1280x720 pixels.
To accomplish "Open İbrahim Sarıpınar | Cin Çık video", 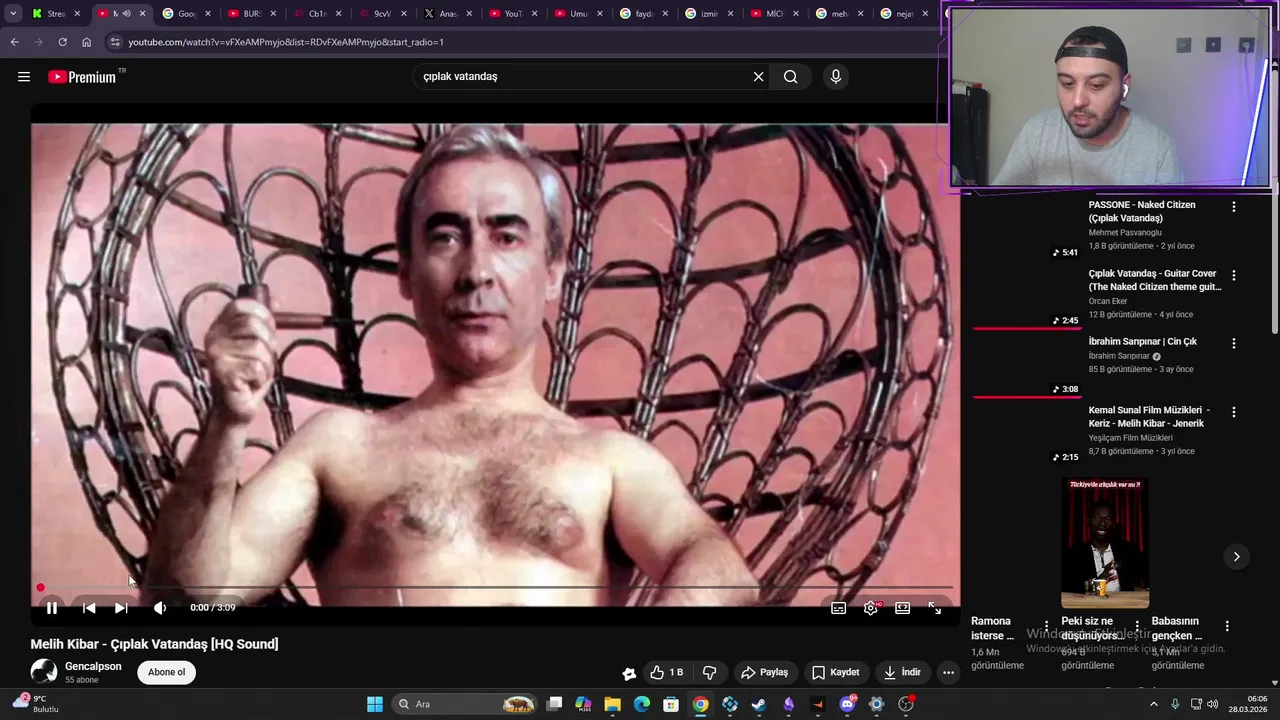I will tap(1142, 341).
